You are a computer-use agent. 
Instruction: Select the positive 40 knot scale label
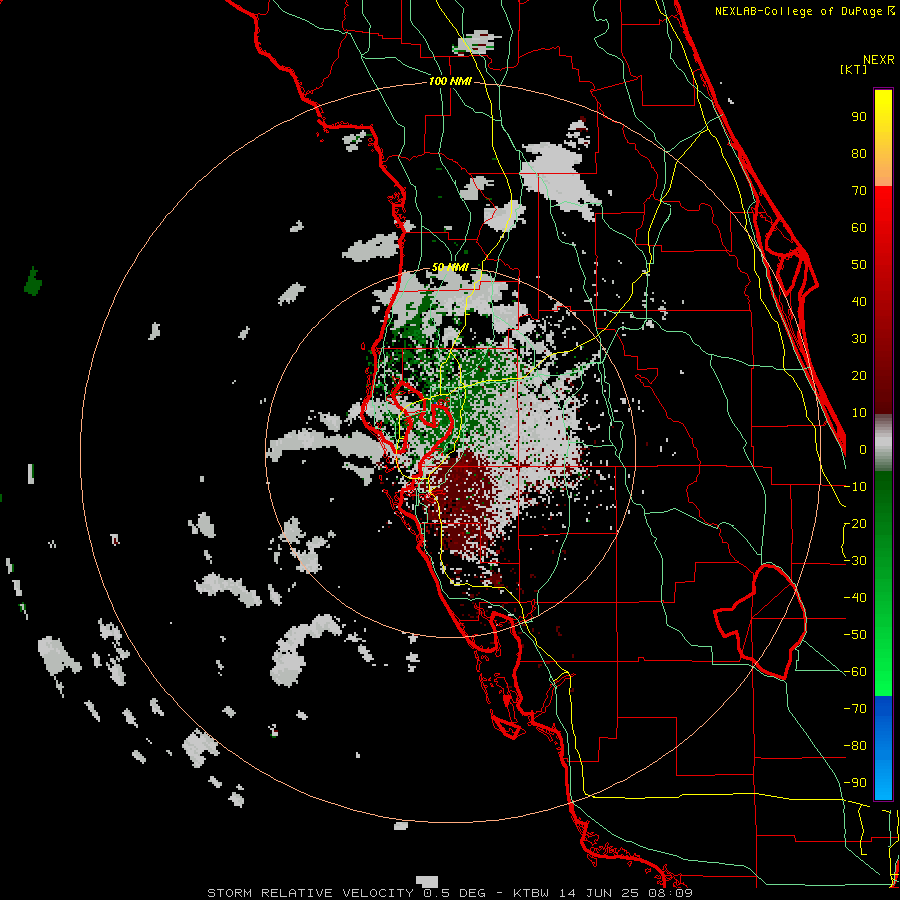859,301
